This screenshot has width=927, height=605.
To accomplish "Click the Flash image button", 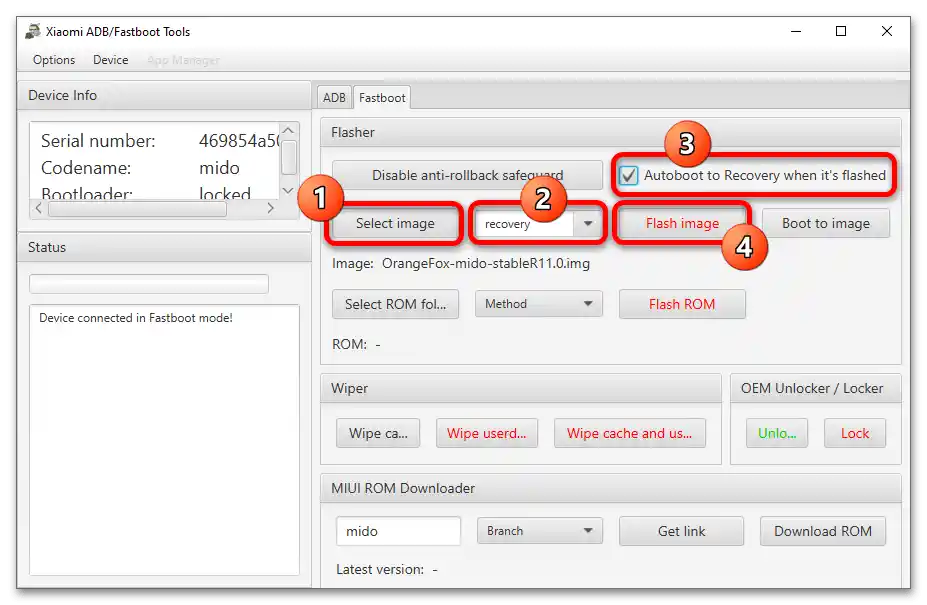I will coord(682,224).
